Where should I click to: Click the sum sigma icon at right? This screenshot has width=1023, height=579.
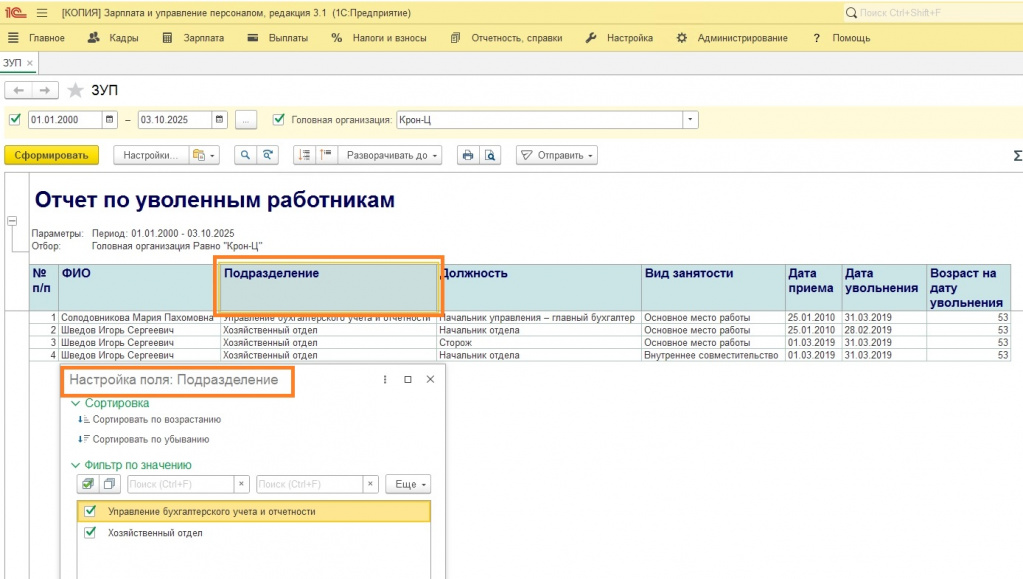1017,155
